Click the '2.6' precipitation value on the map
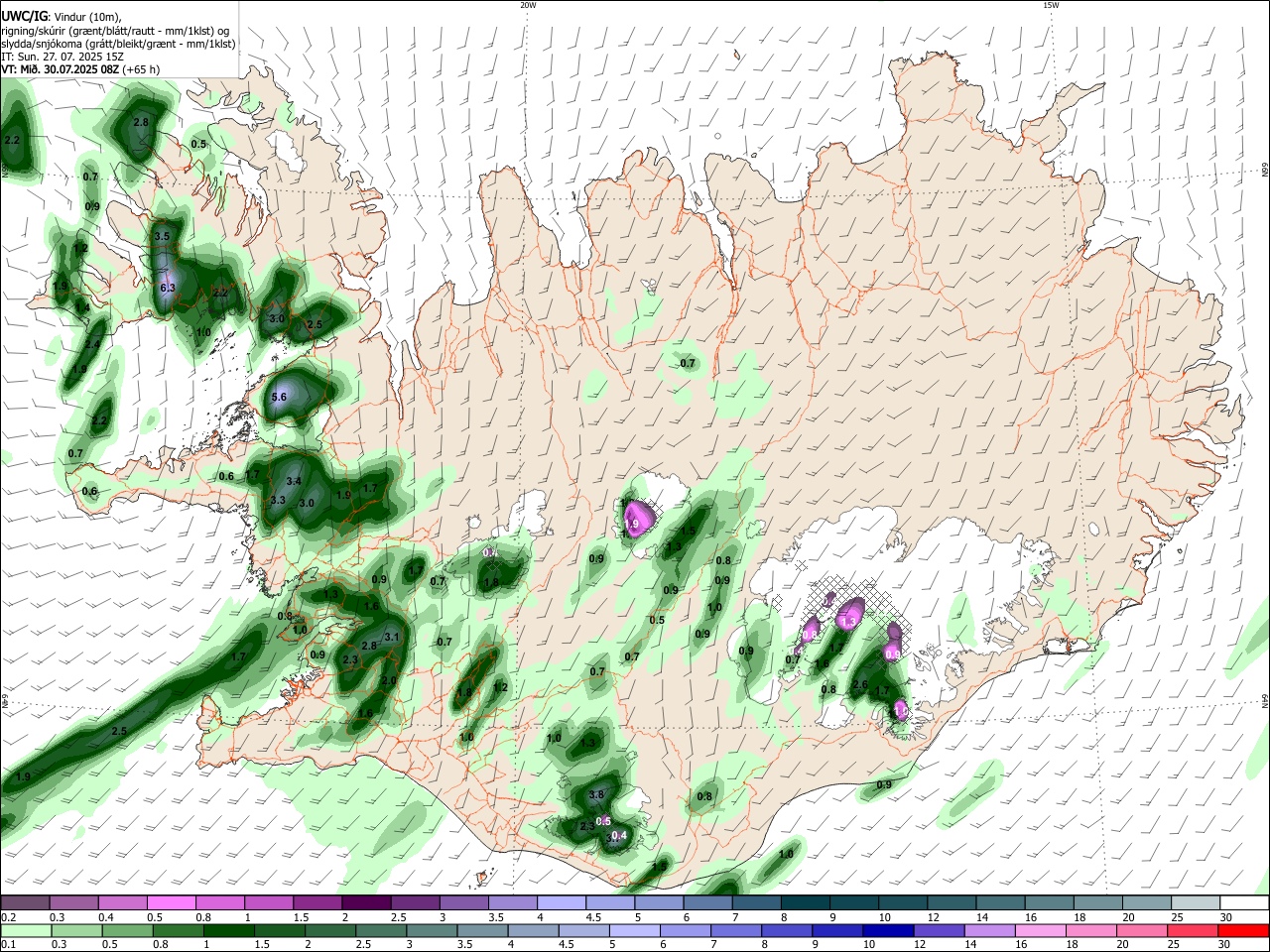 [860, 684]
